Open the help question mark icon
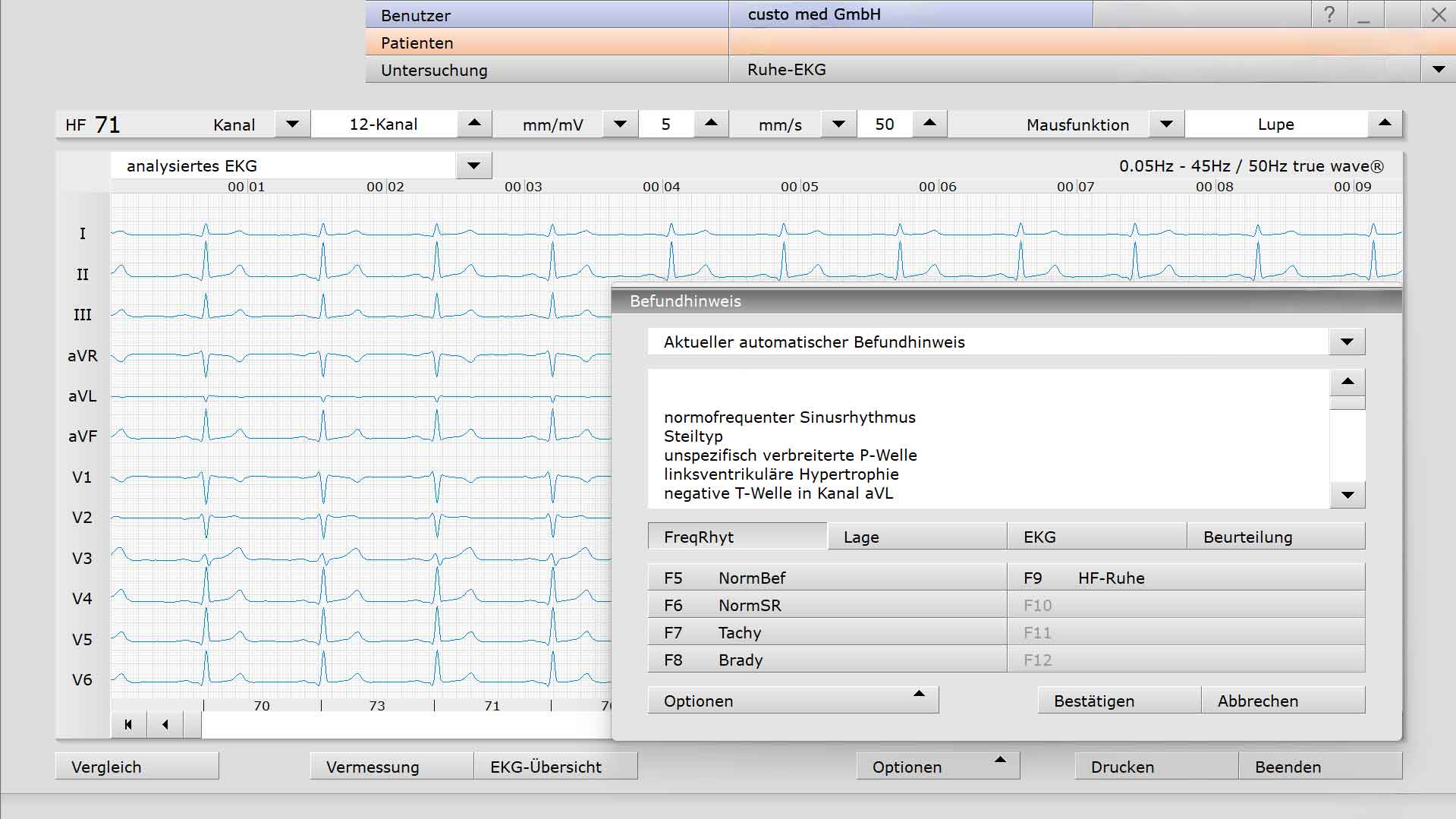This screenshot has height=819, width=1456. coord(1329,14)
